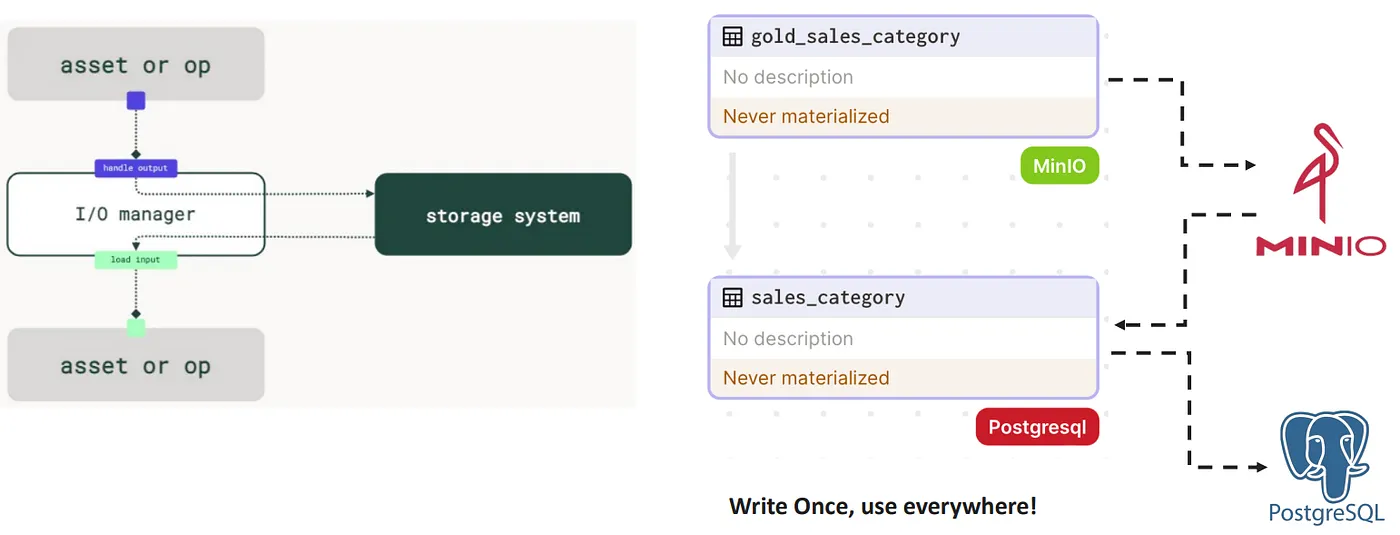Click the green "load input" label
This screenshot has height=535, width=1400.
point(136,260)
